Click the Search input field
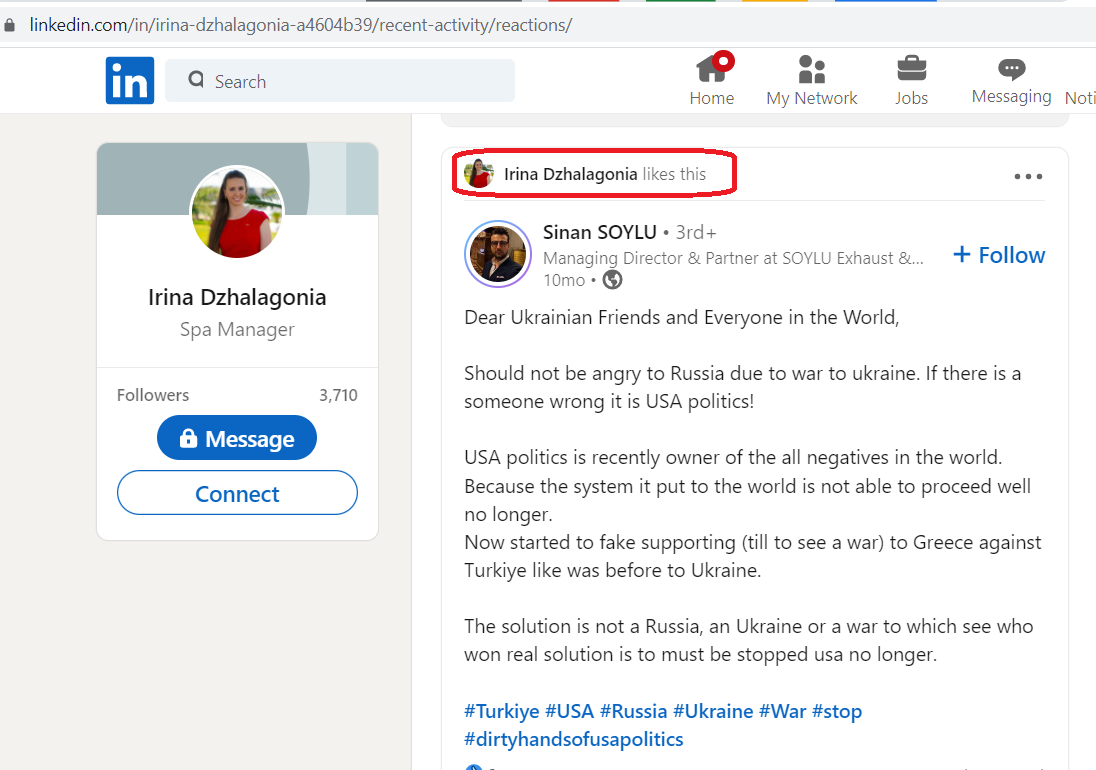Screen dimensions: 1096x770 tap(340, 80)
